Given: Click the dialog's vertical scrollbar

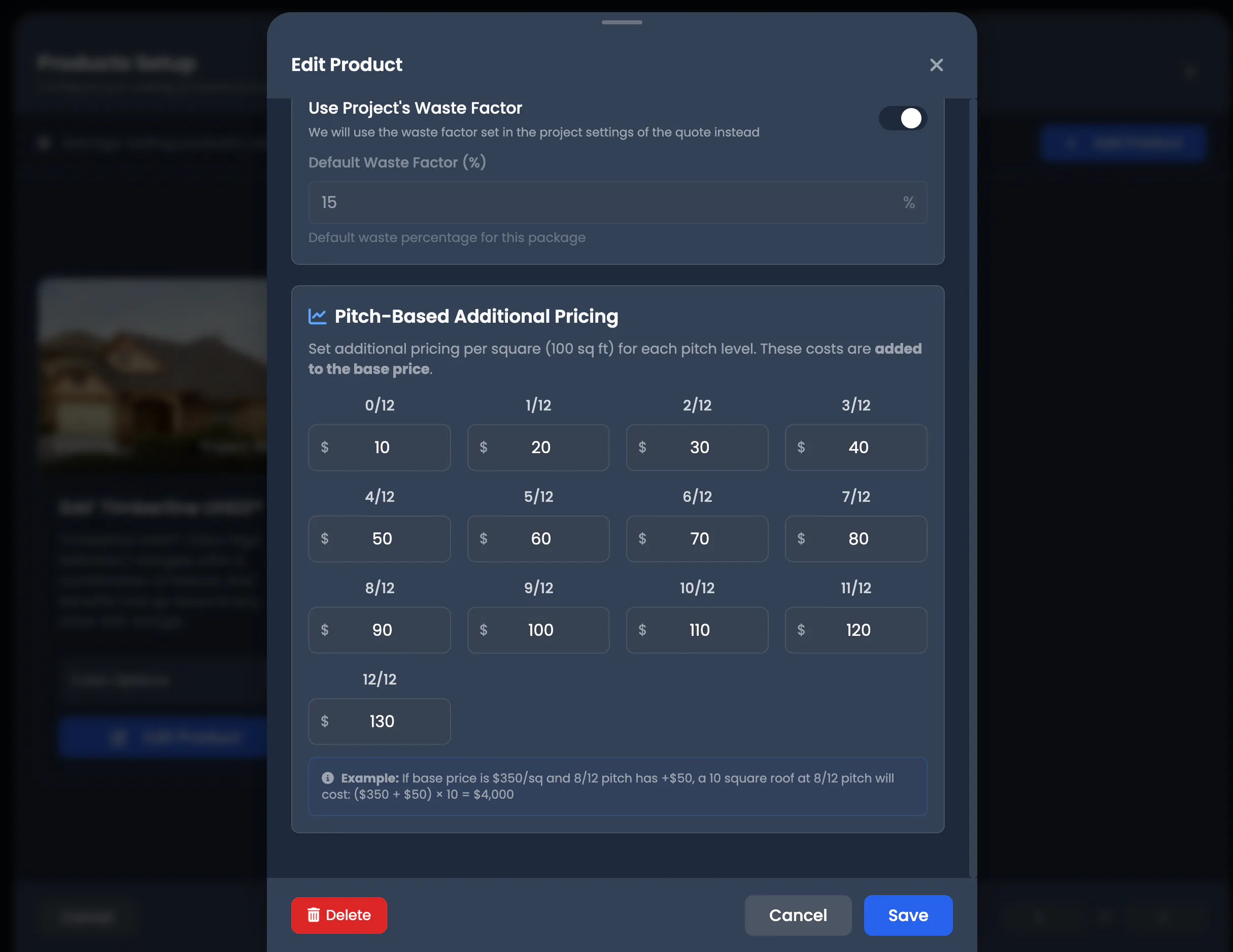Looking at the screenshot, I should [x=972, y=488].
